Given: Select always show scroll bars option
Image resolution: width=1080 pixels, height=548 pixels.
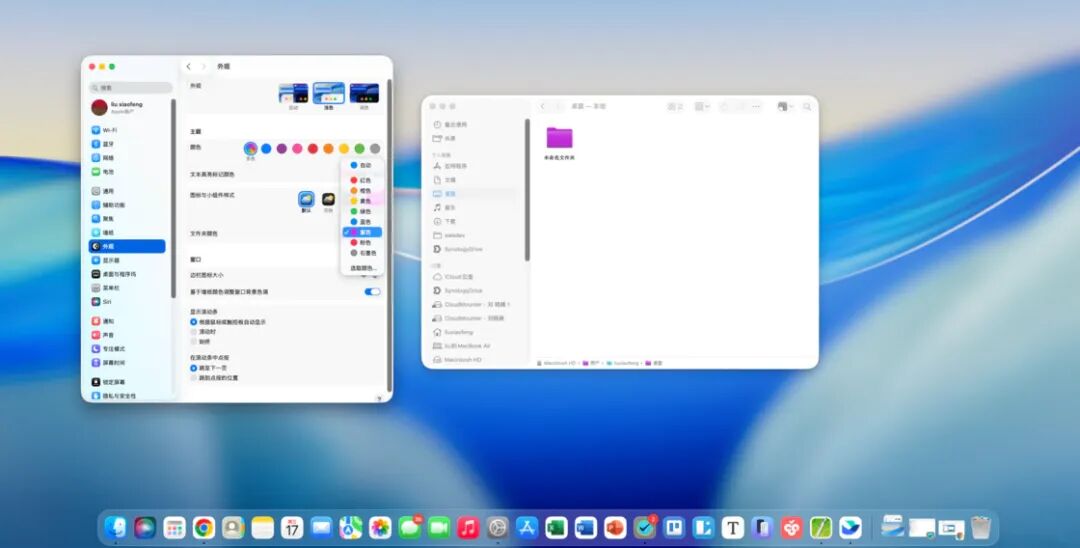Looking at the screenshot, I should pyautogui.click(x=194, y=341).
